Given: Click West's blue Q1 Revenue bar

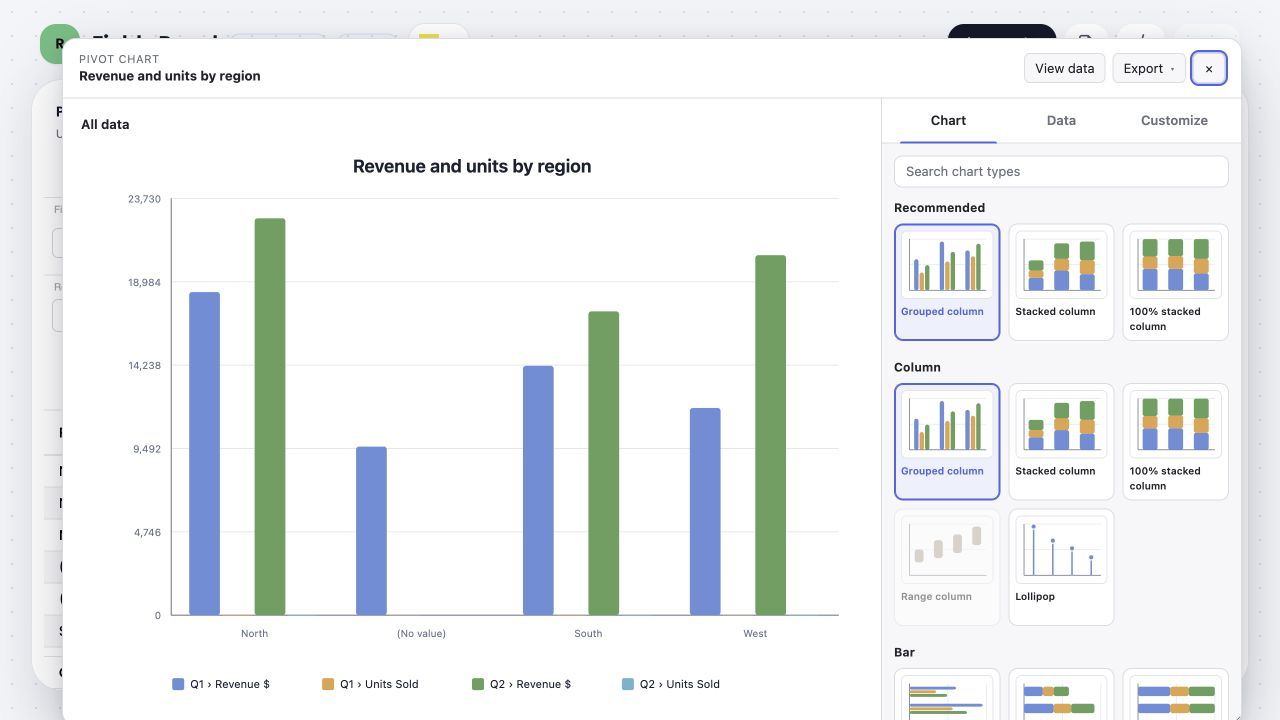Looking at the screenshot, I should click(x=705, y=512).
